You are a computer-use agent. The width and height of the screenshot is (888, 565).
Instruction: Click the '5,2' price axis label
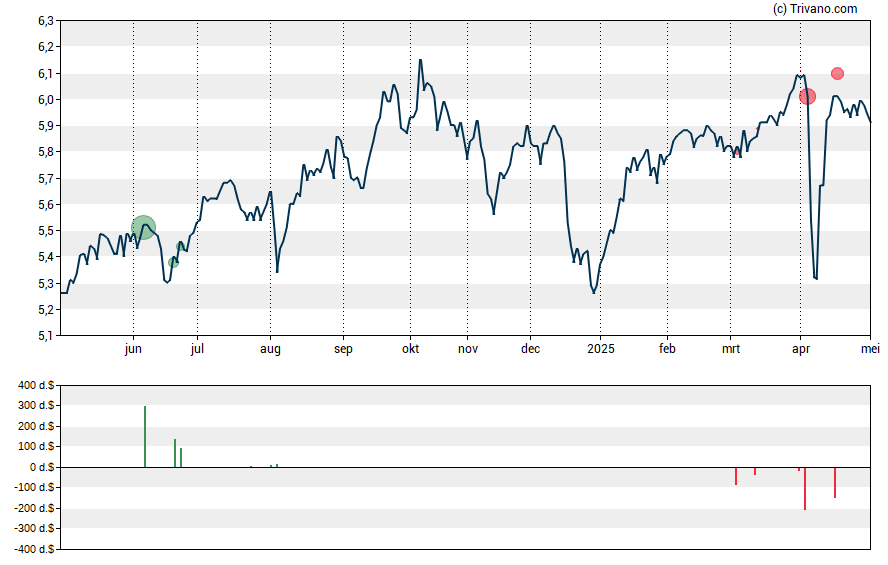(46, 309)
